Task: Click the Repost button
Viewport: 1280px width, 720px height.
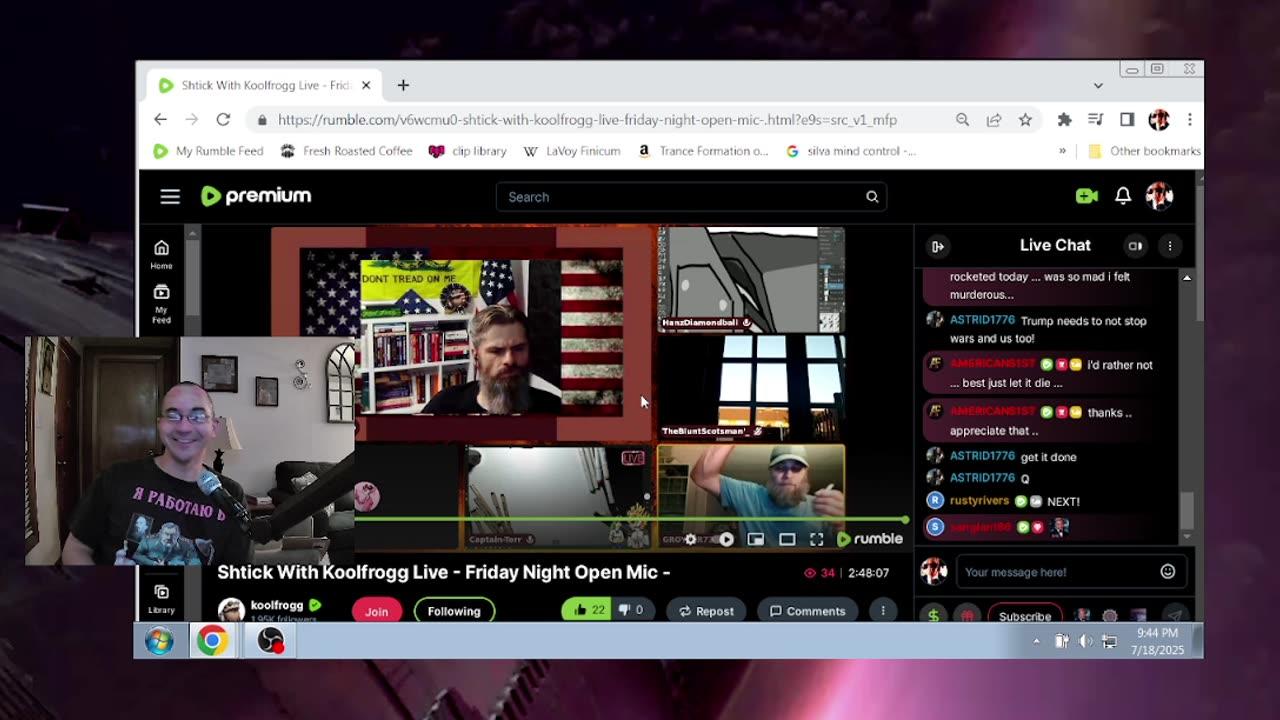Action: [x=706, y=610]
